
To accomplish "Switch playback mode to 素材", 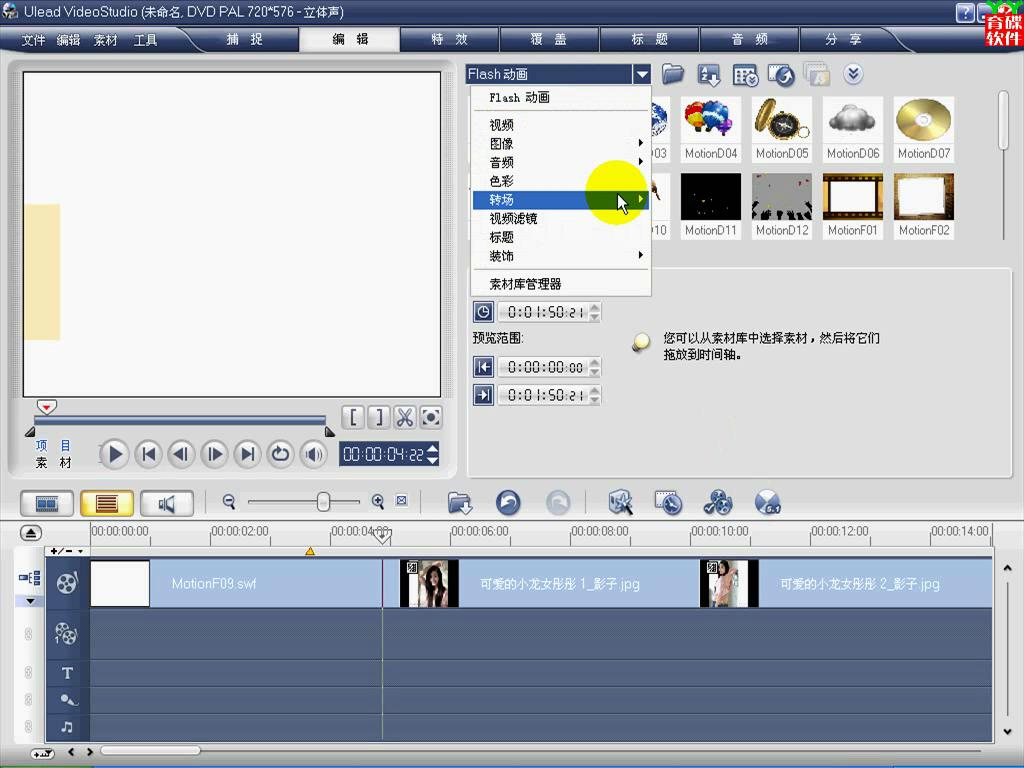I will pyautogui.click(x=54, y=462).
